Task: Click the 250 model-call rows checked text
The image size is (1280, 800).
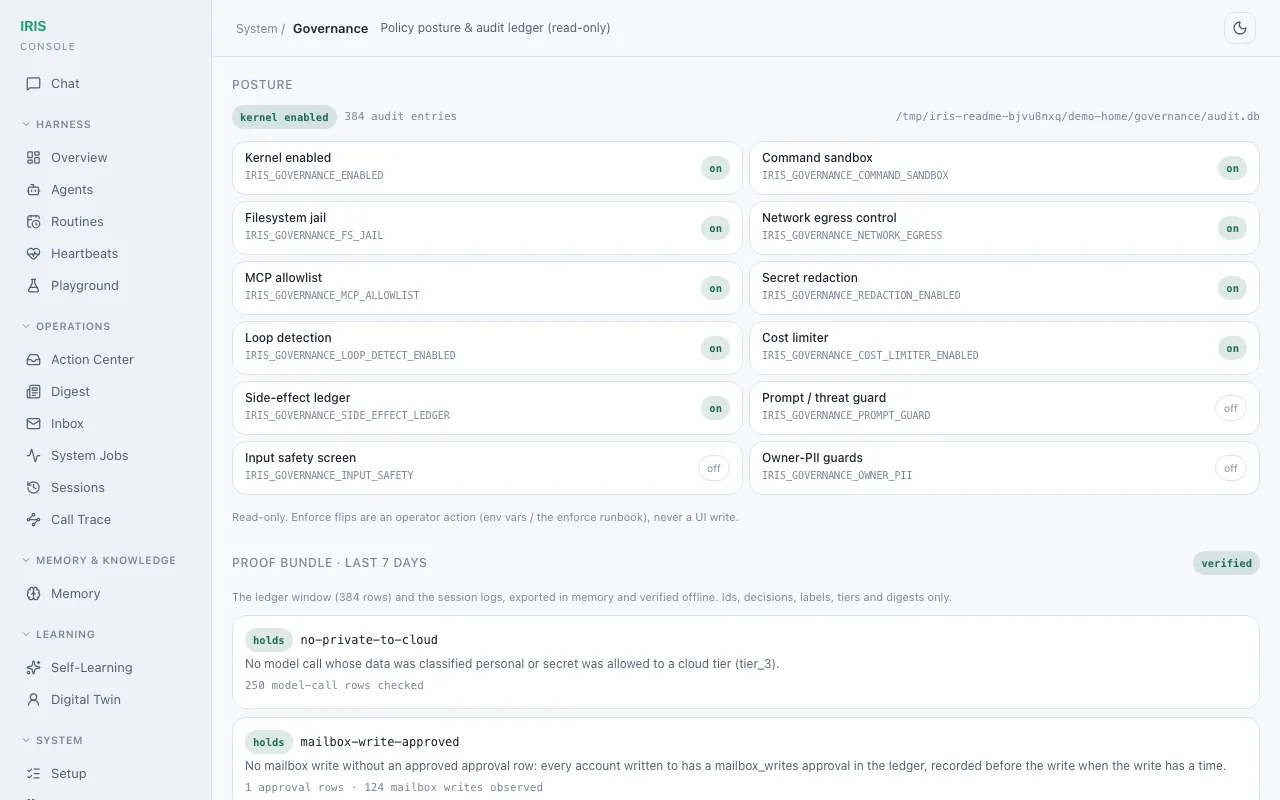Action: pyautogui.click(x=334, y=686)
